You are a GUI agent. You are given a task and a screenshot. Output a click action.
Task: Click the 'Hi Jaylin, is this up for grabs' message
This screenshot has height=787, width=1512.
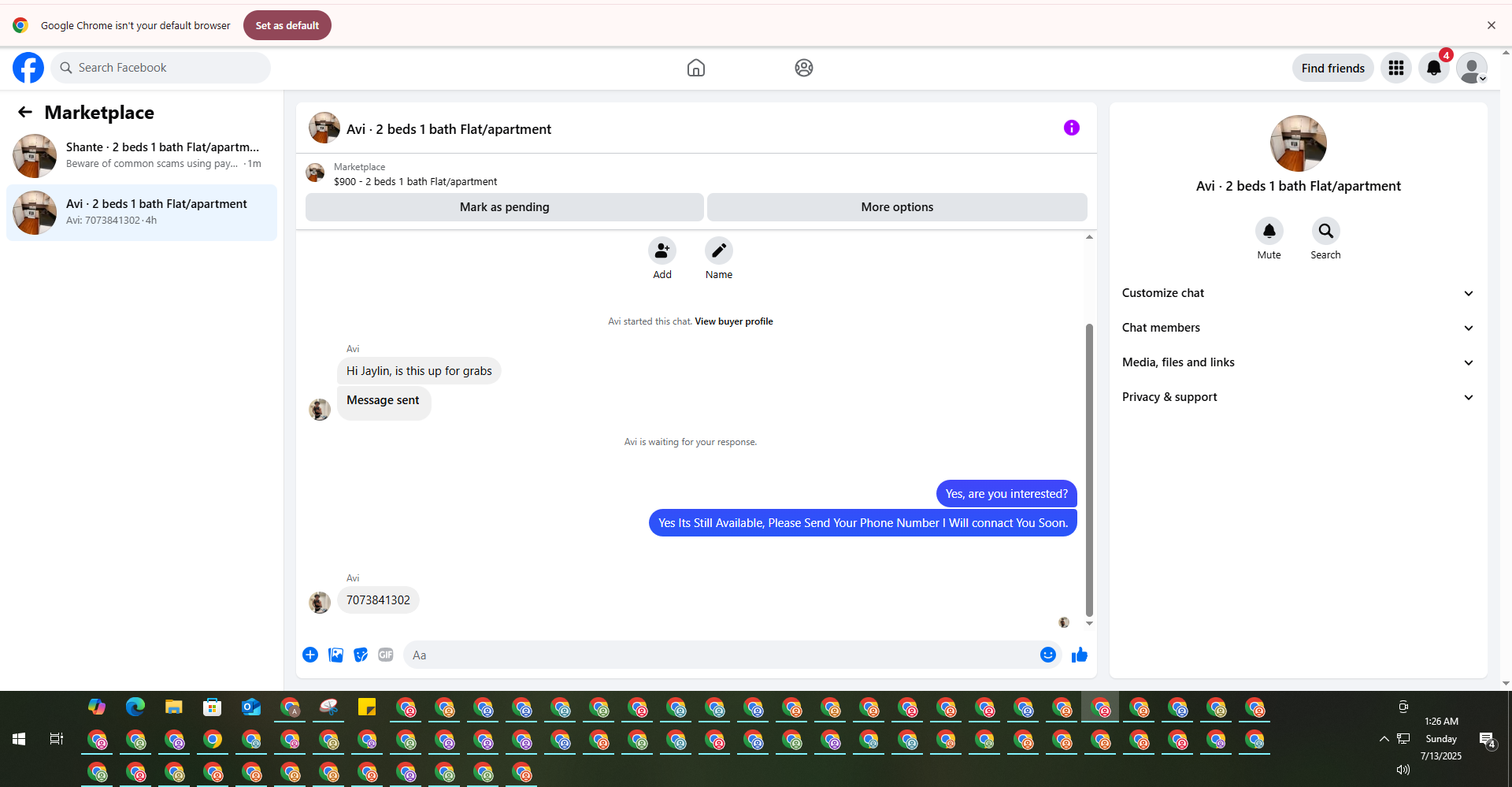pyautogui.click(x=419, y=371)
